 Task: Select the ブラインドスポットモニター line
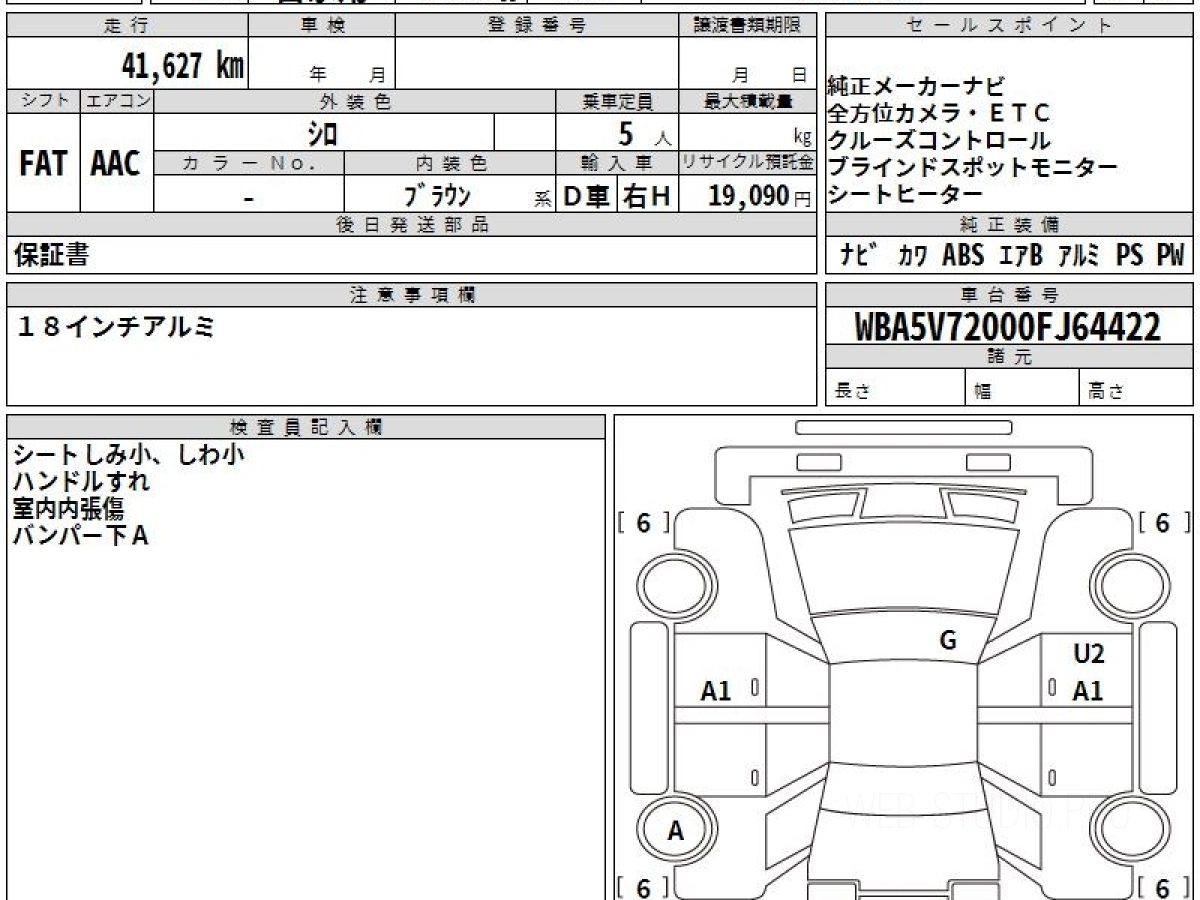973,168
